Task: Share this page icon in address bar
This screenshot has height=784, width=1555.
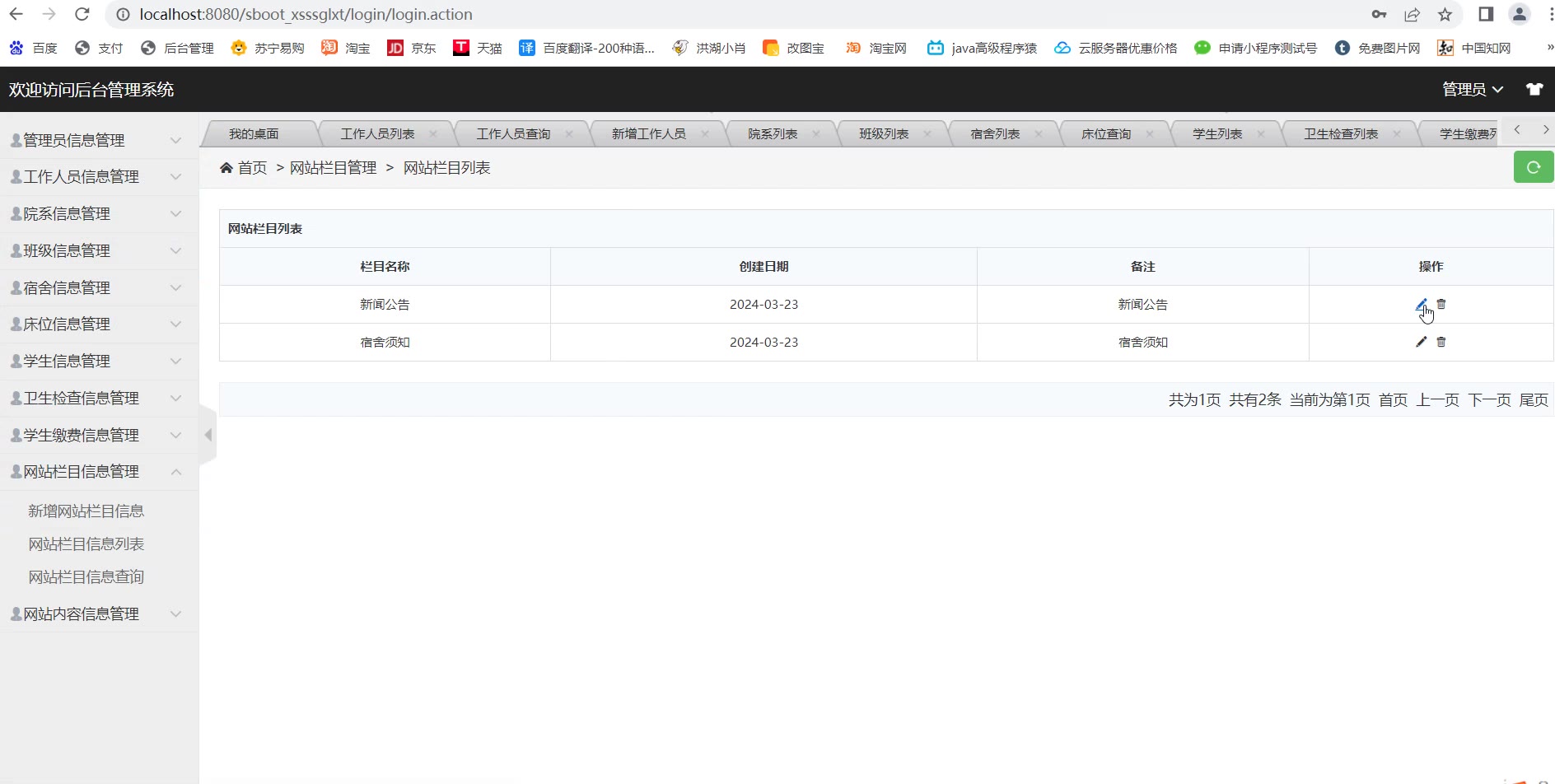Action: [1412, 14]
